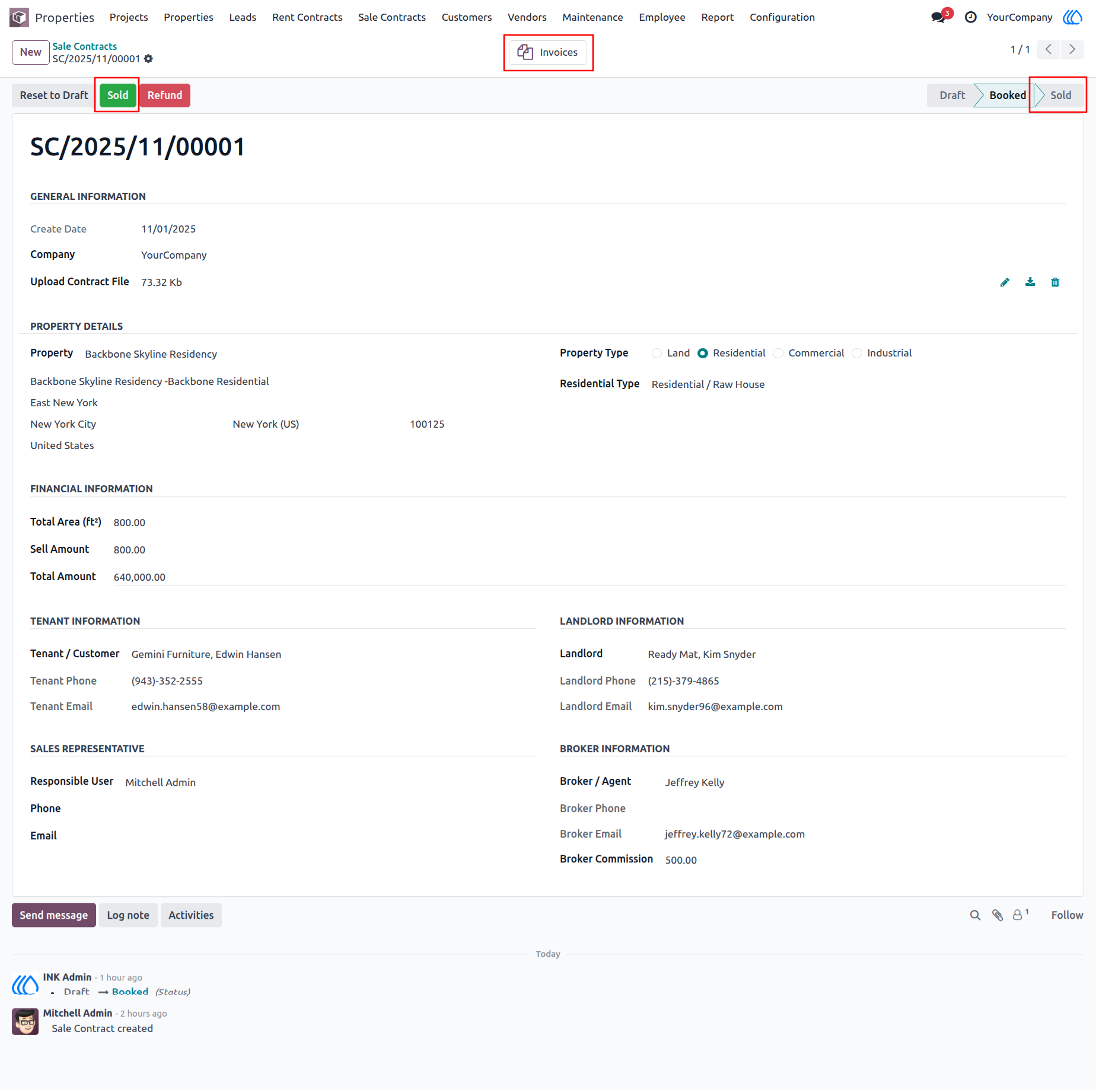Image resolution: width=1096 pixels, height=1092 pixels.
Task: Click the Sold stage in status bar
Action: tap(1060, 95)
